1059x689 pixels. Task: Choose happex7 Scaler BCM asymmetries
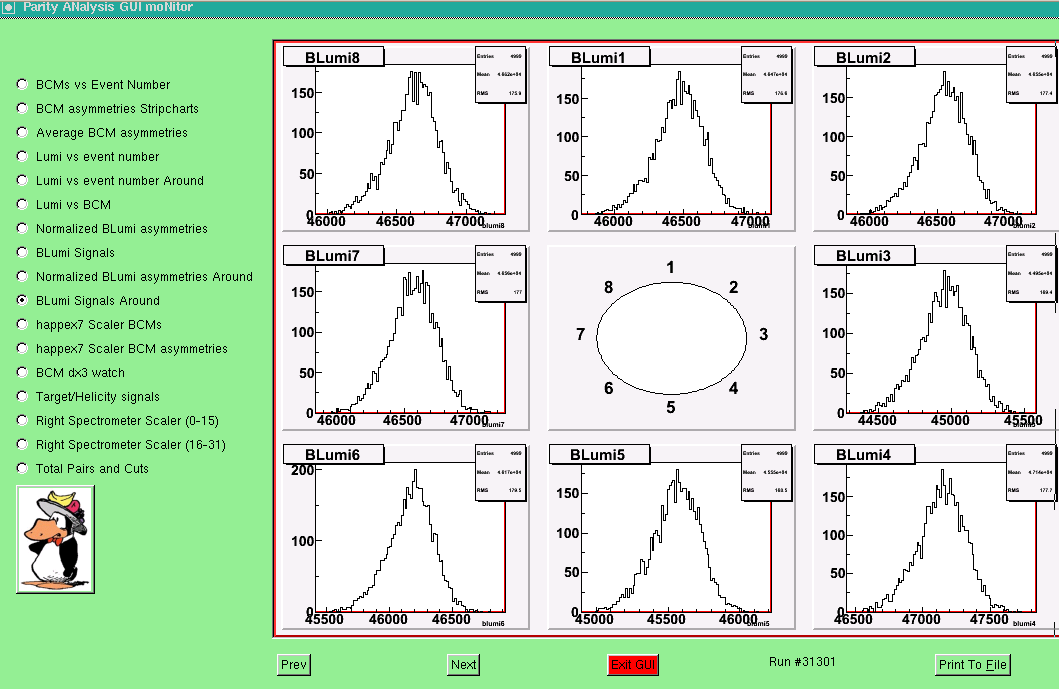22,348
